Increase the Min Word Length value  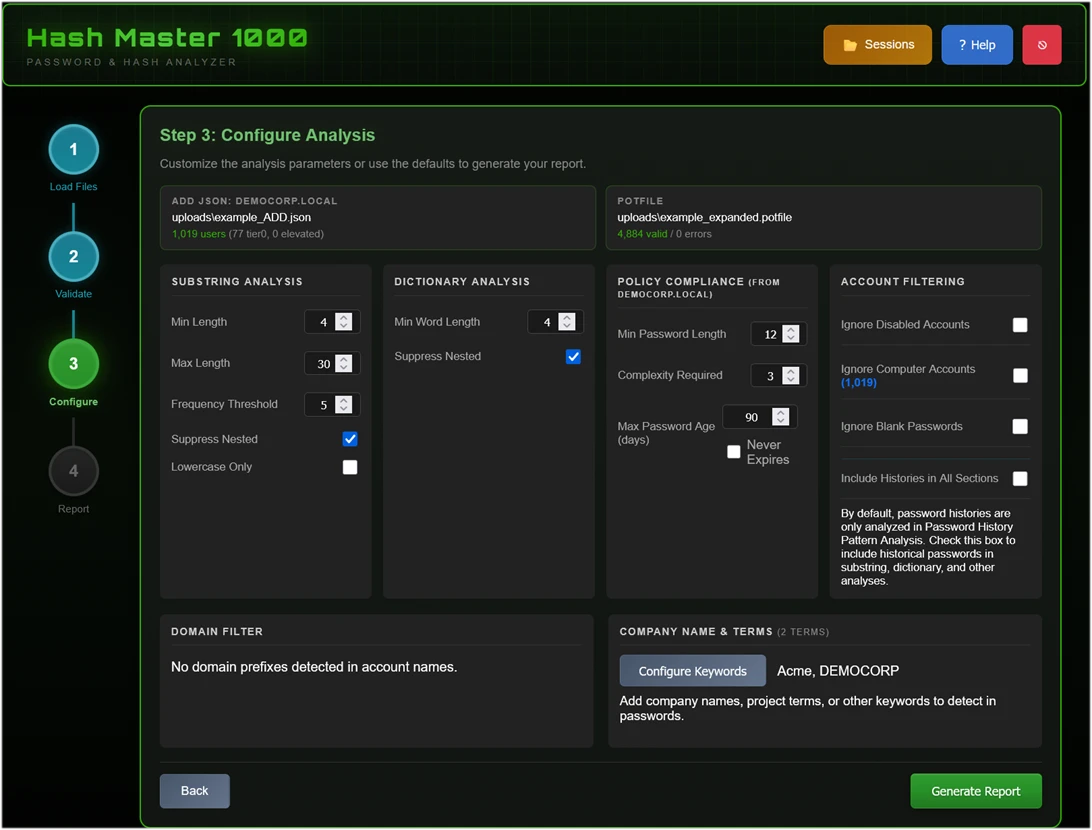pos(566,317)
